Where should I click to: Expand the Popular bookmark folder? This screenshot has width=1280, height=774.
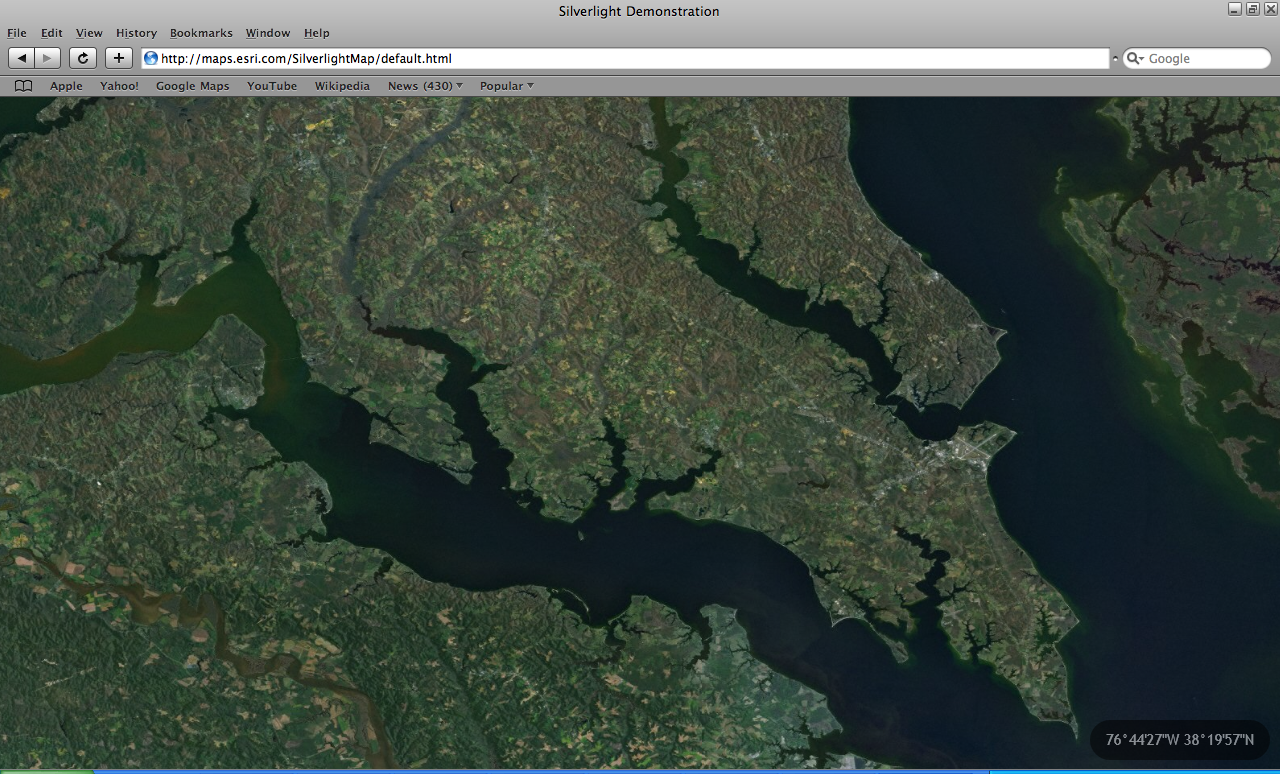click(x=507, y=86)
